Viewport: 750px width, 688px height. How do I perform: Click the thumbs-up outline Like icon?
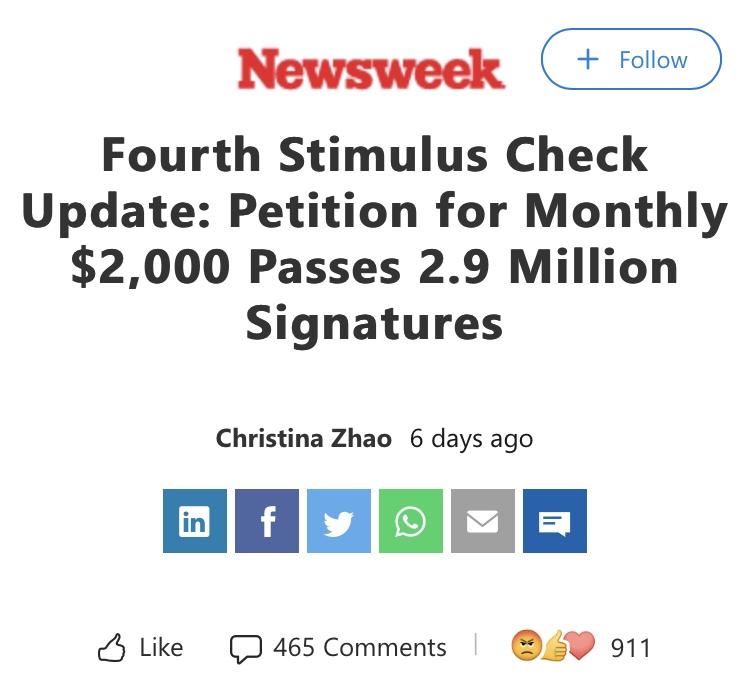(x=111, y=648)
